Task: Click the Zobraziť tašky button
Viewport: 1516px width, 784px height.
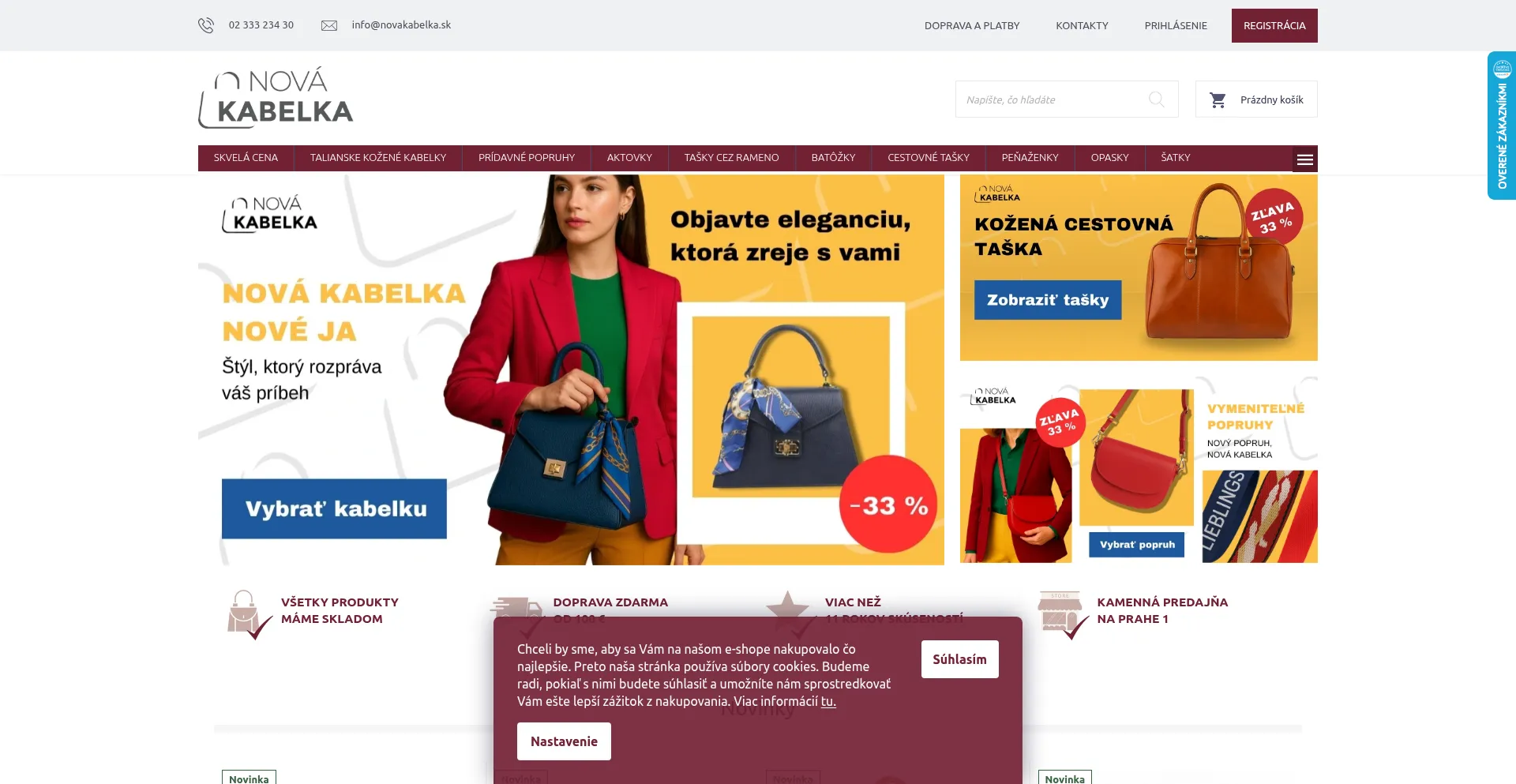Action: [x=1048, y=300]
